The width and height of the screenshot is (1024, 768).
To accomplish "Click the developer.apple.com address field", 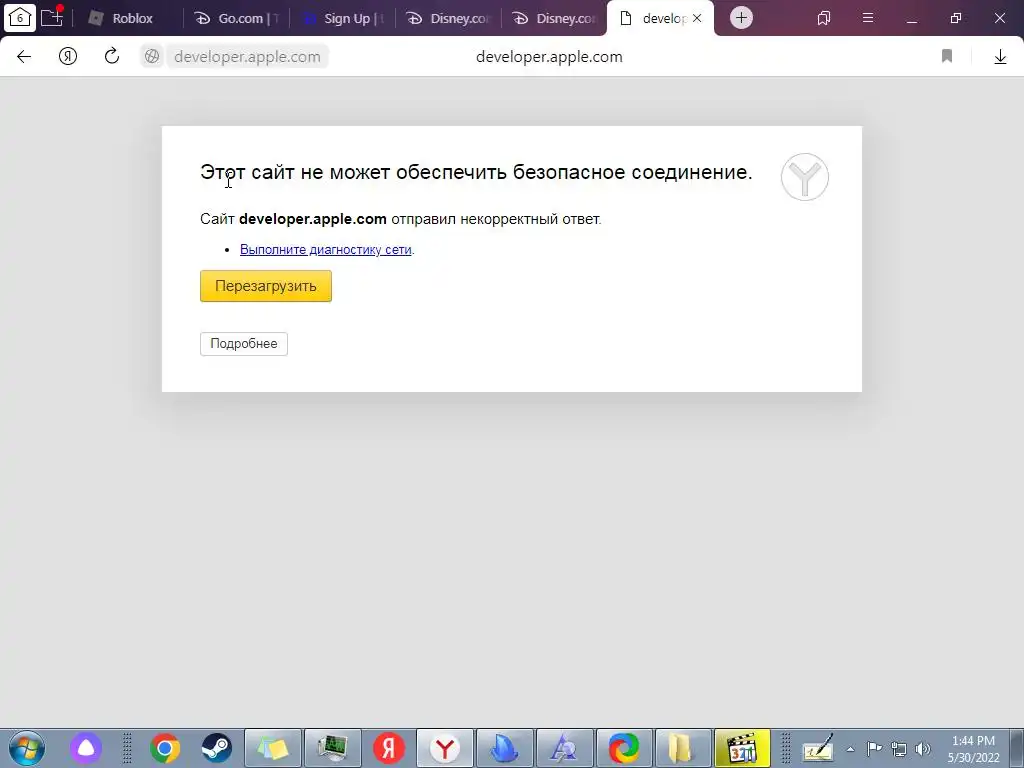I will [x=248, y=57].
